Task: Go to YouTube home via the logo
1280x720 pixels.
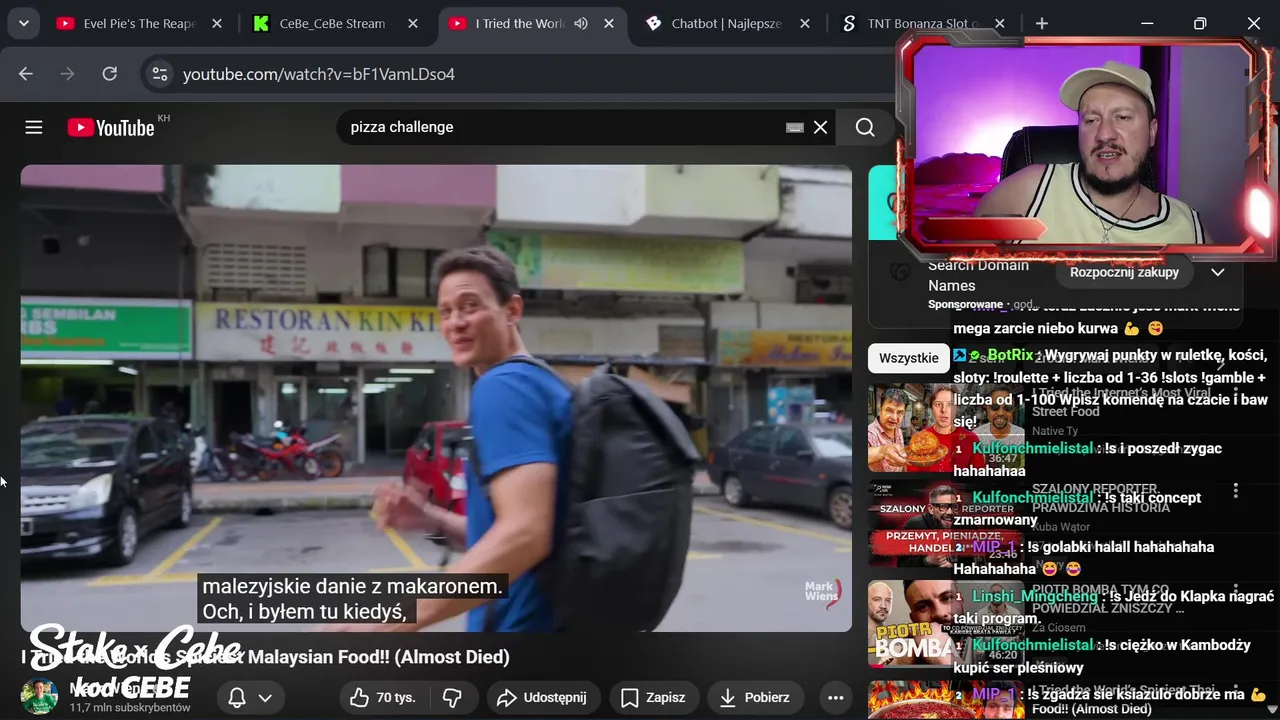Action: click(x=112, y=127)
